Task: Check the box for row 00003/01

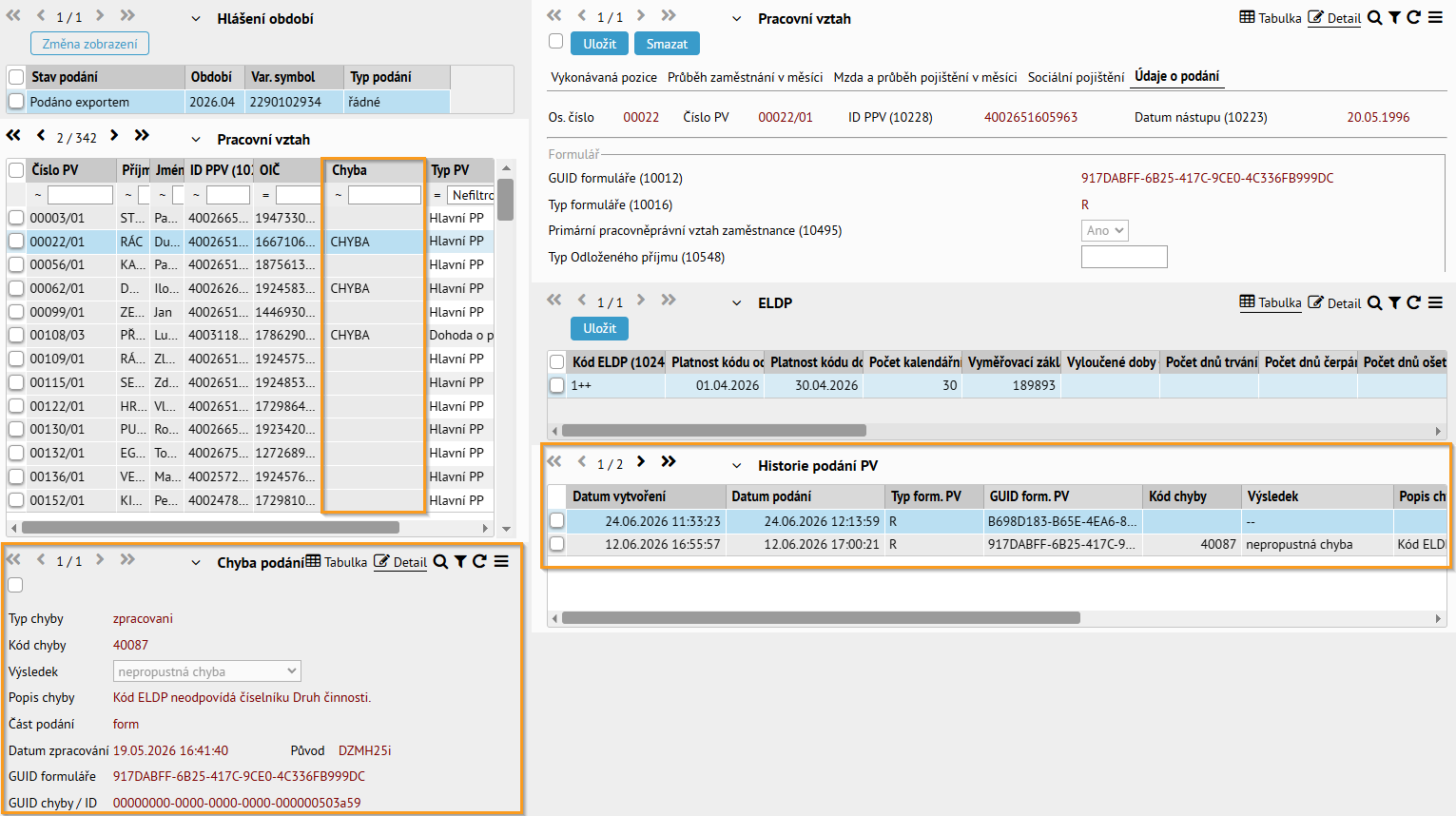Action: pos(16,218)
